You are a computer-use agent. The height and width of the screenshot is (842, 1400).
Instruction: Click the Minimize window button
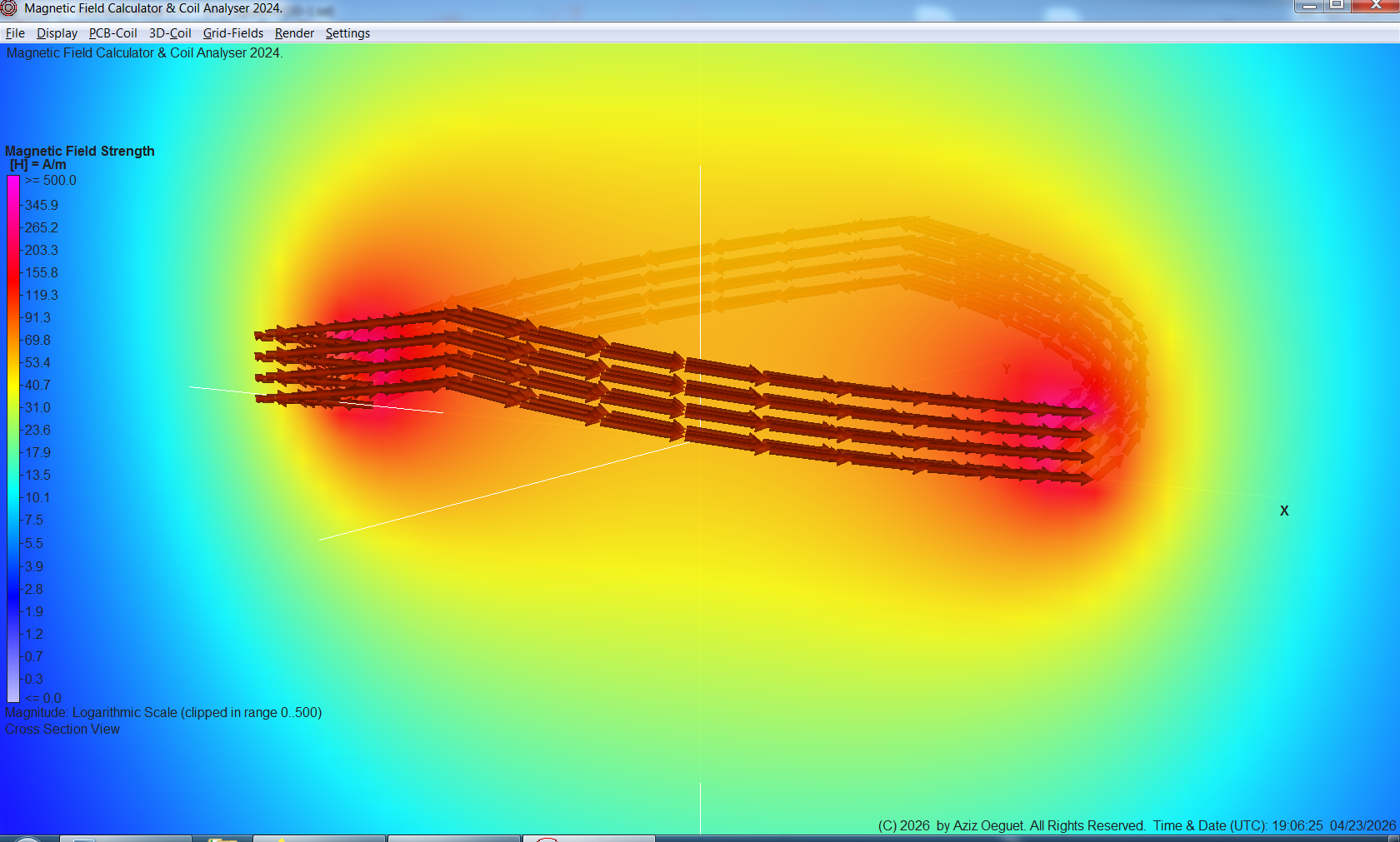(x=1310, y=7)
